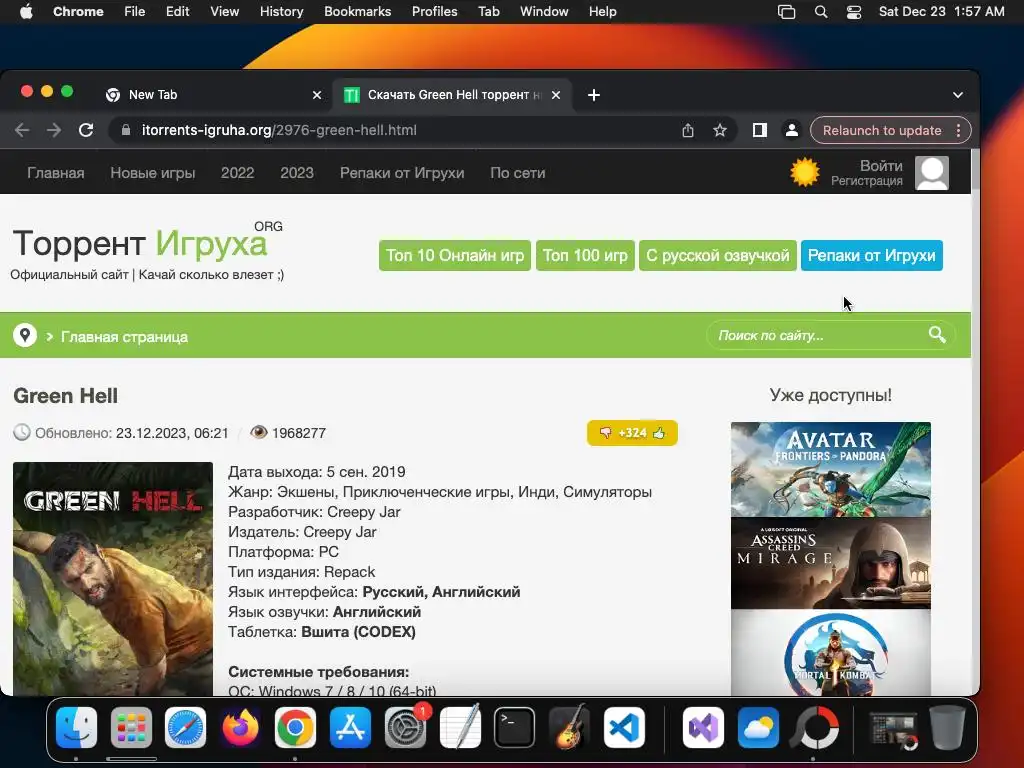The height and width of the screenshot is (768, 1024).
Task: Click the thumbs up rating
Action: click(659, 433)
